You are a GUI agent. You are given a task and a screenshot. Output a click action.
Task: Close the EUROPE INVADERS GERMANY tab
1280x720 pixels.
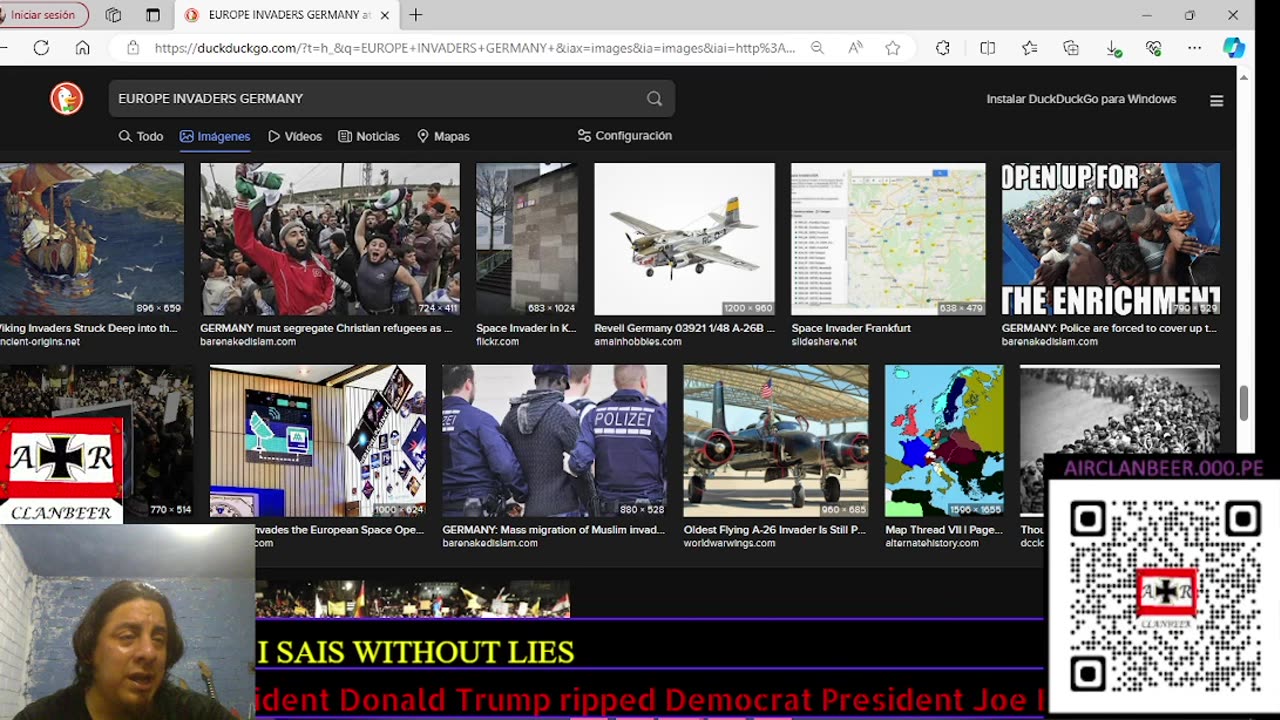point(385,15)
